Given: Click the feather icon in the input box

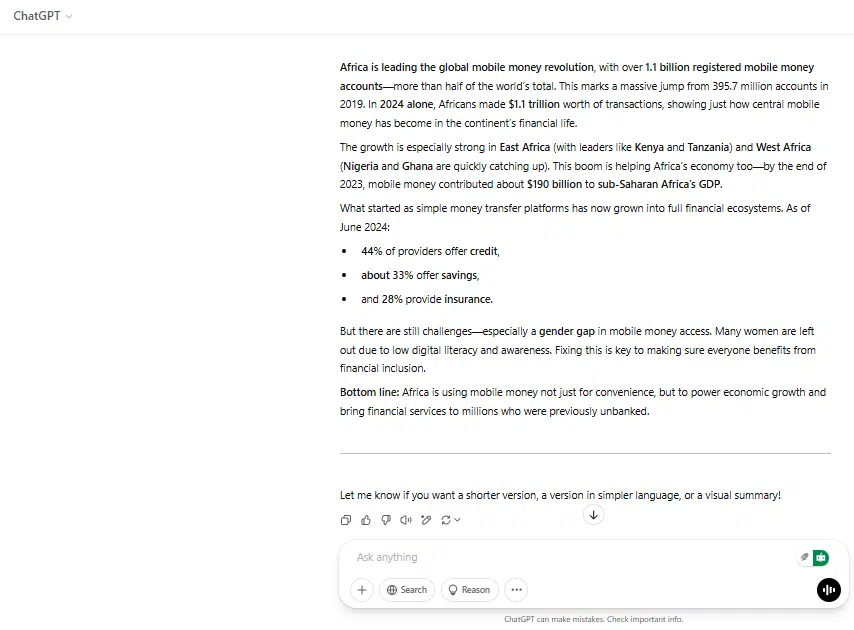Looking at the screenshot, I should point(804,557).
